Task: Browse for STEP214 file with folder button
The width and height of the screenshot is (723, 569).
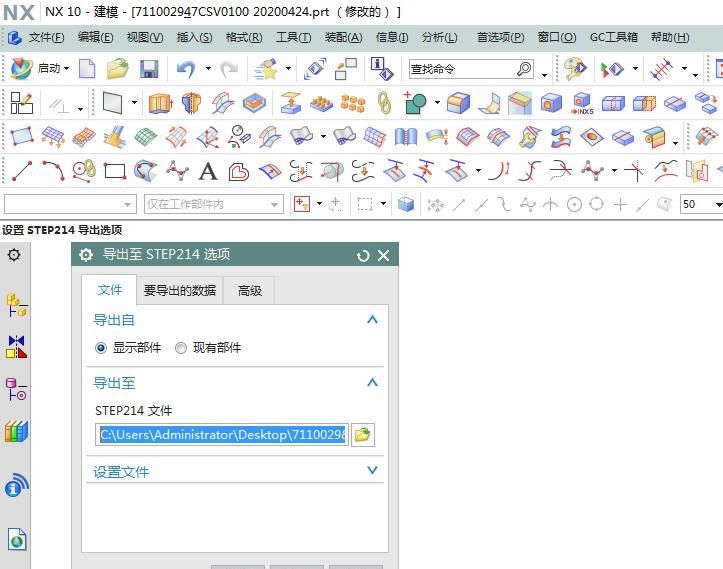Action: click(x=363, y=435)
